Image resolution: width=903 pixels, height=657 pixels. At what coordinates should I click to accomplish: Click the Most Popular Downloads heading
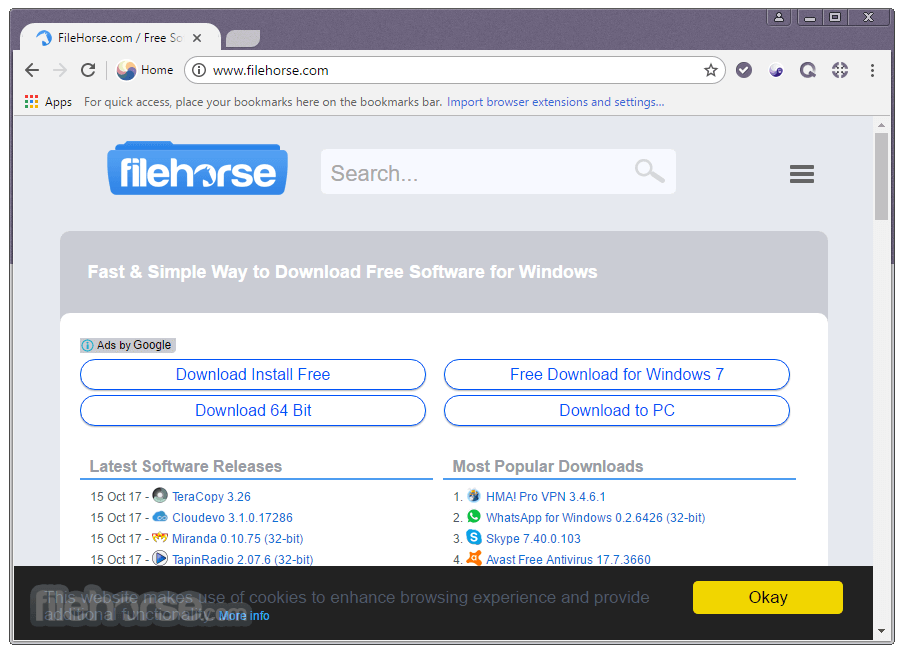click(x=548, y=466)
